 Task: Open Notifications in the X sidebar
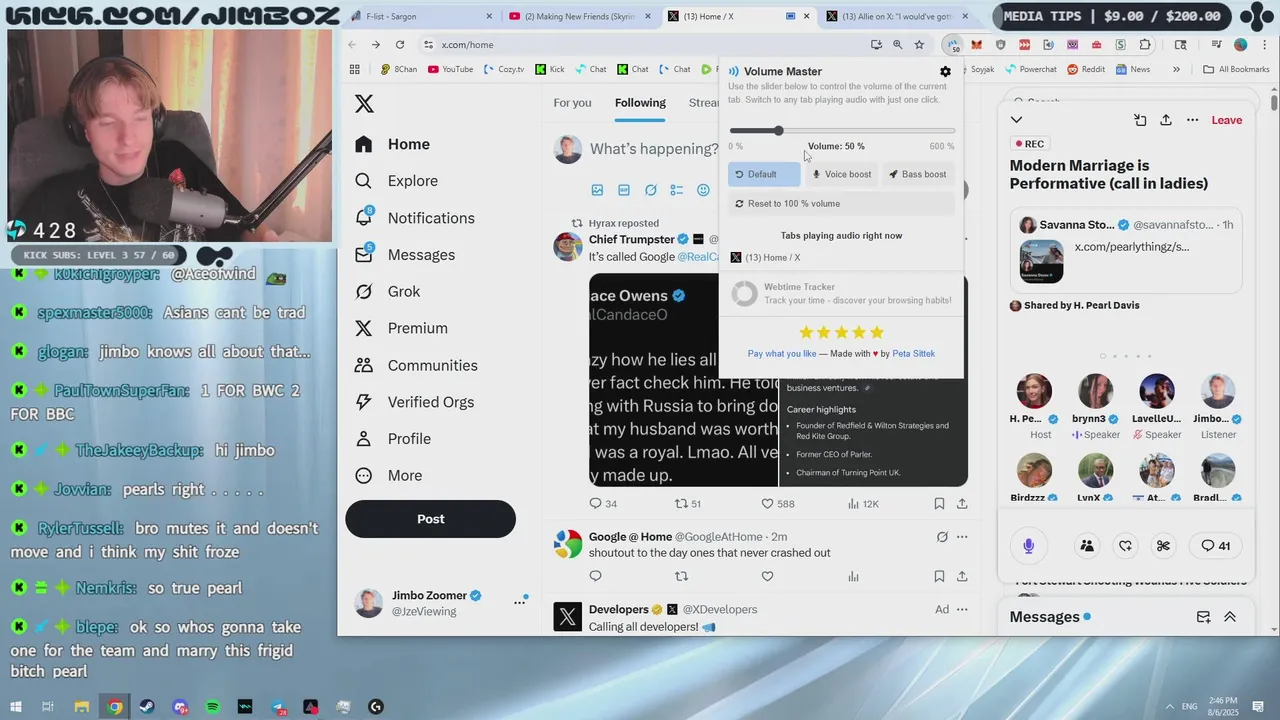415,218
